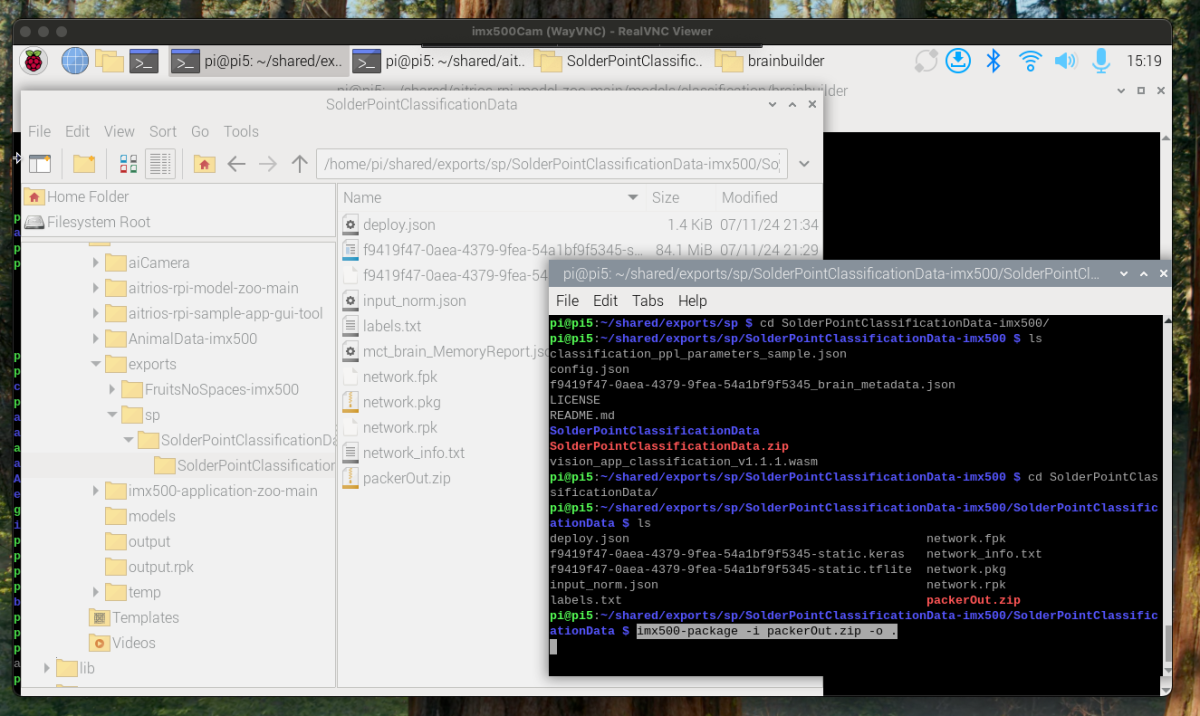This screenshot has width=1200, height=716.
Task: Open the Name column sort dropdown arrow
Action: (x=632, y=198)
